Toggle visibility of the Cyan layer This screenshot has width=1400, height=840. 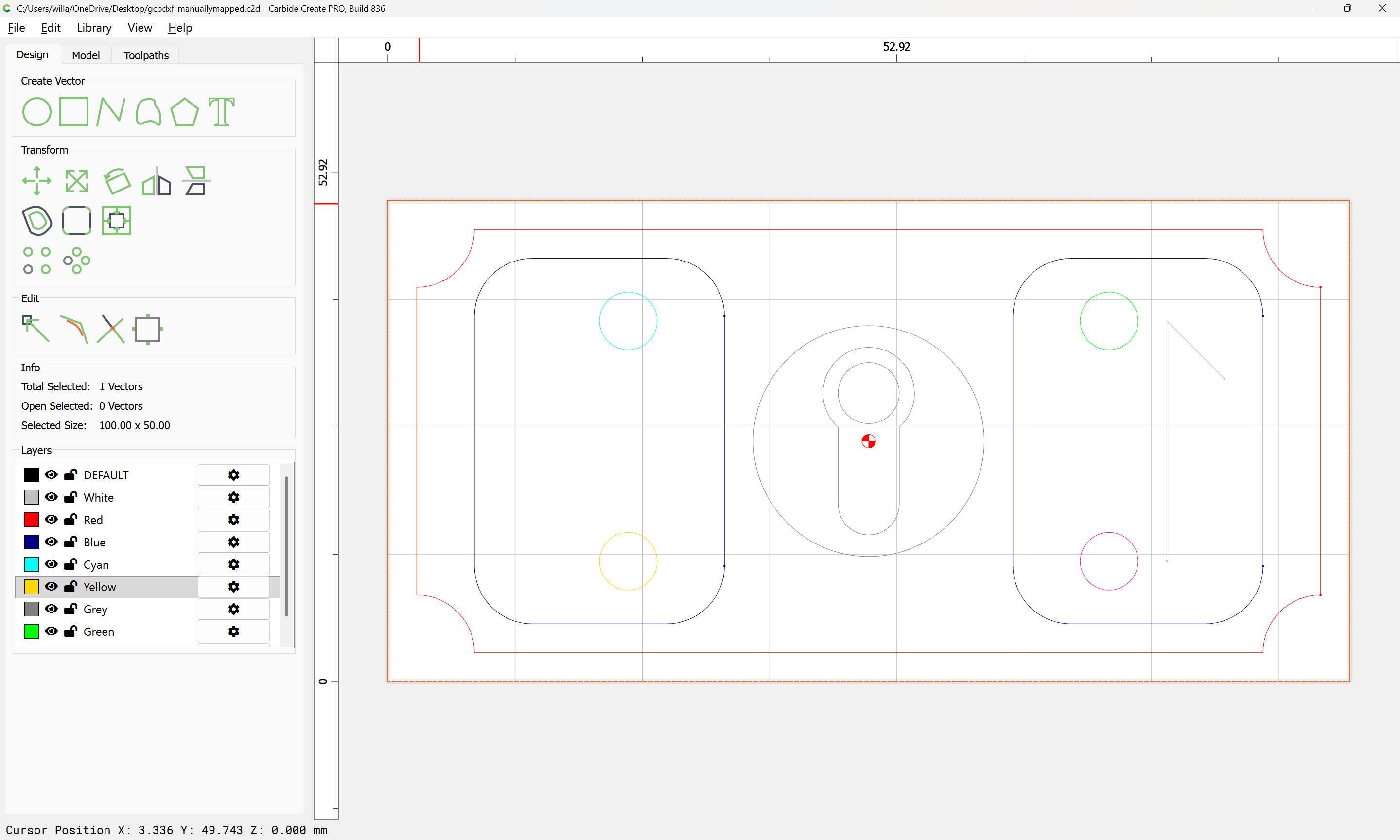pos(52,564)
